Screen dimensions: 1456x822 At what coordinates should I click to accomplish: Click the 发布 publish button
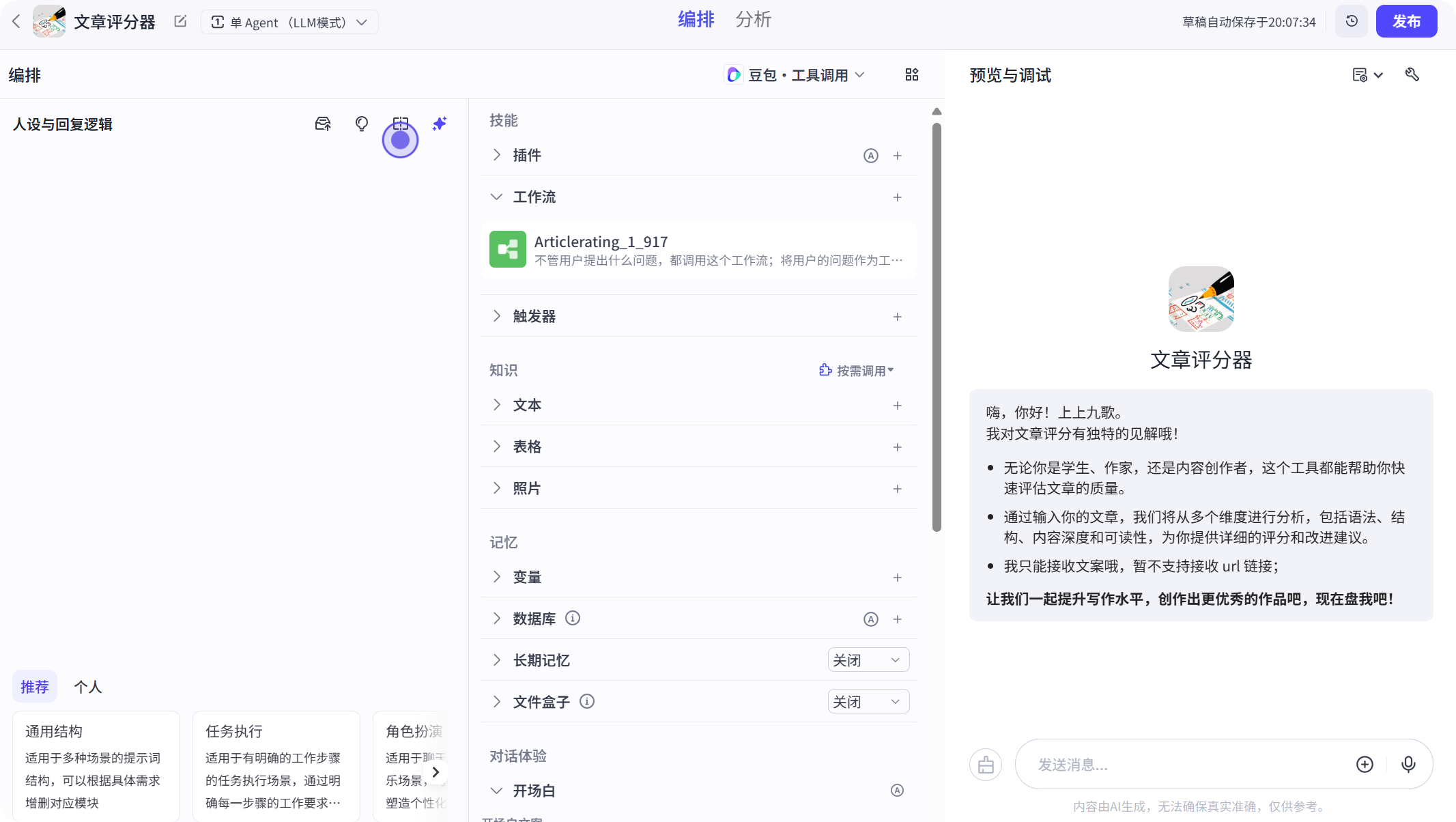coord(1406,21)
